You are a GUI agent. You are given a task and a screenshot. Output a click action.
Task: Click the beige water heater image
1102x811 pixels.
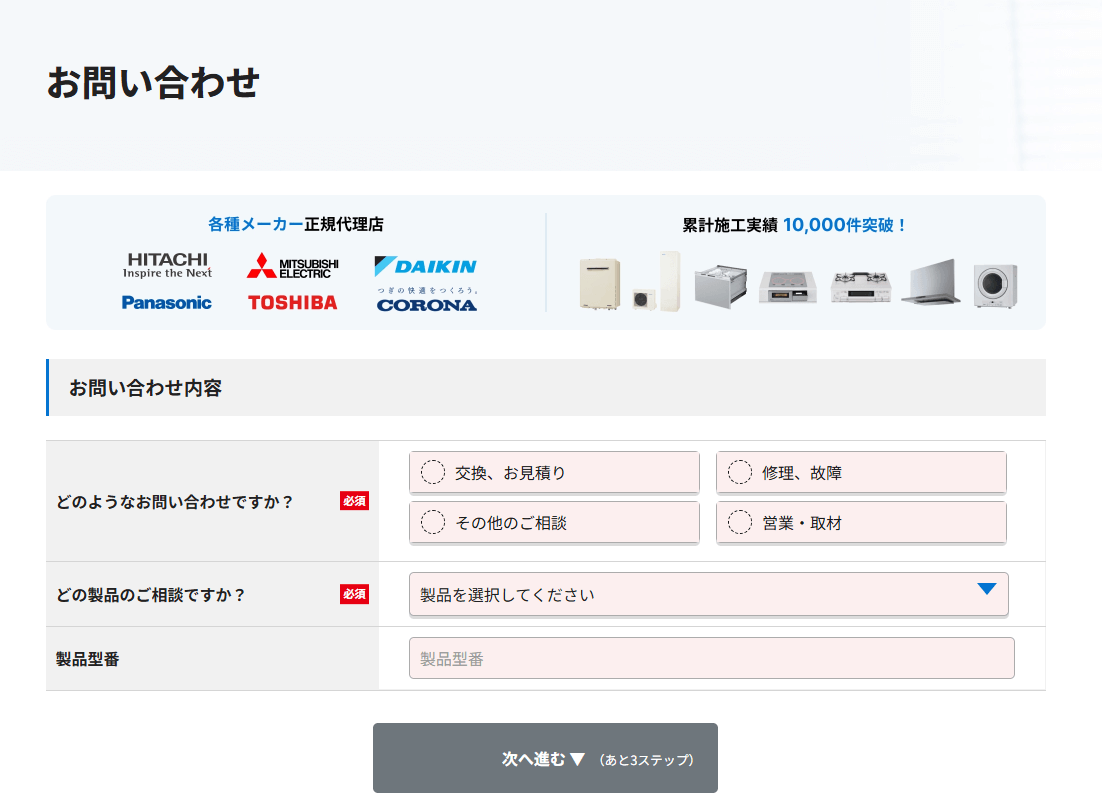pos(601,283)
